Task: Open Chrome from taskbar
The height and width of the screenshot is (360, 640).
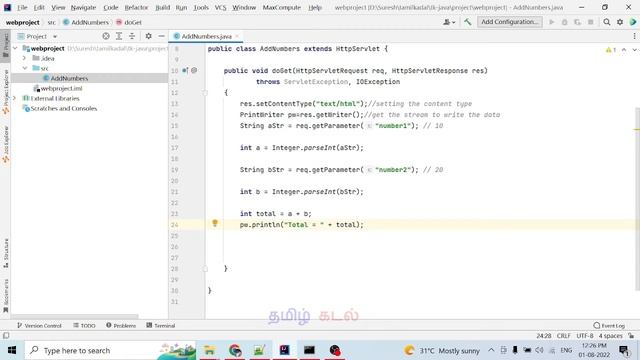Action: tap(235, 350)
